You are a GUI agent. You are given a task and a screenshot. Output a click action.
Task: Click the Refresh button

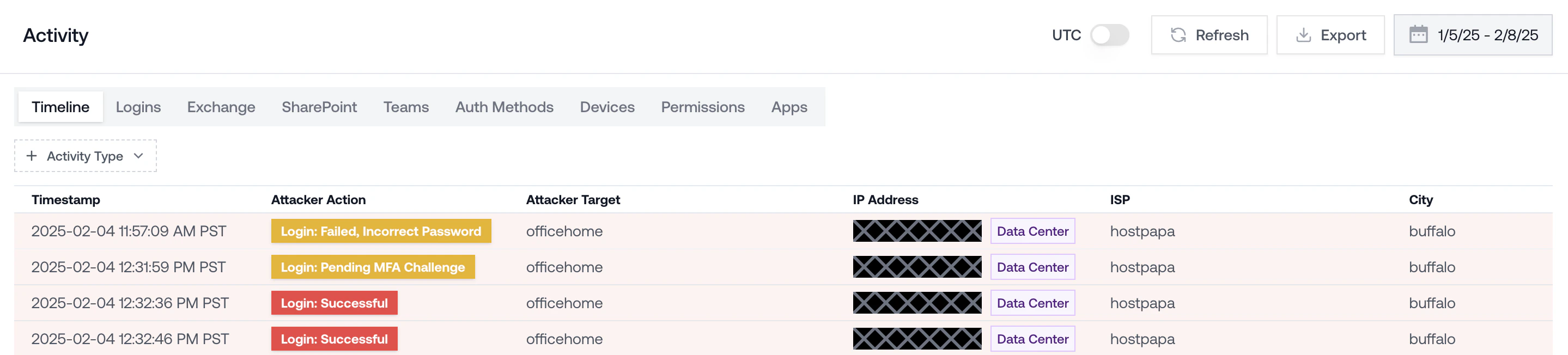(1209, 35)
